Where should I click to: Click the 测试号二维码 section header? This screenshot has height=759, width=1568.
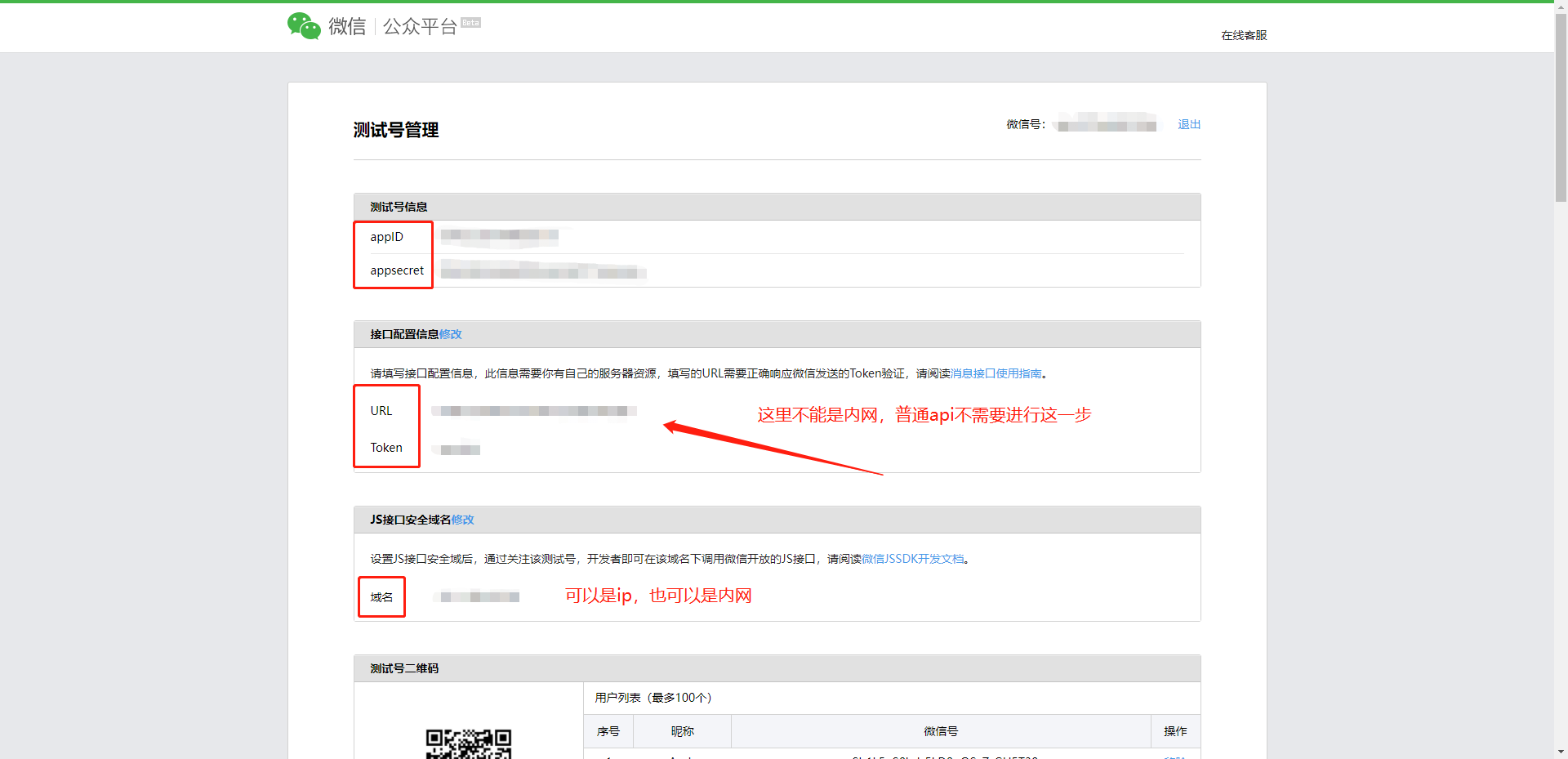pyautogui.click(x=777, y=668)
